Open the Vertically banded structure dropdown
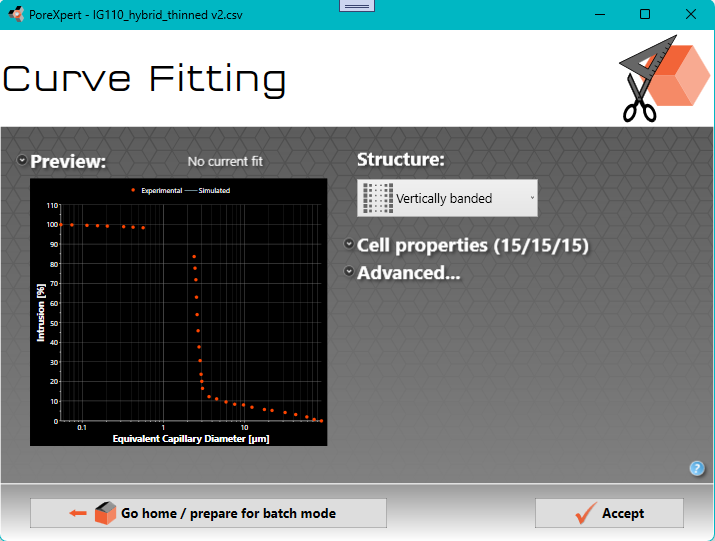Screen dimensions: 715x541 pyautogui.click(x=447, y=198)
